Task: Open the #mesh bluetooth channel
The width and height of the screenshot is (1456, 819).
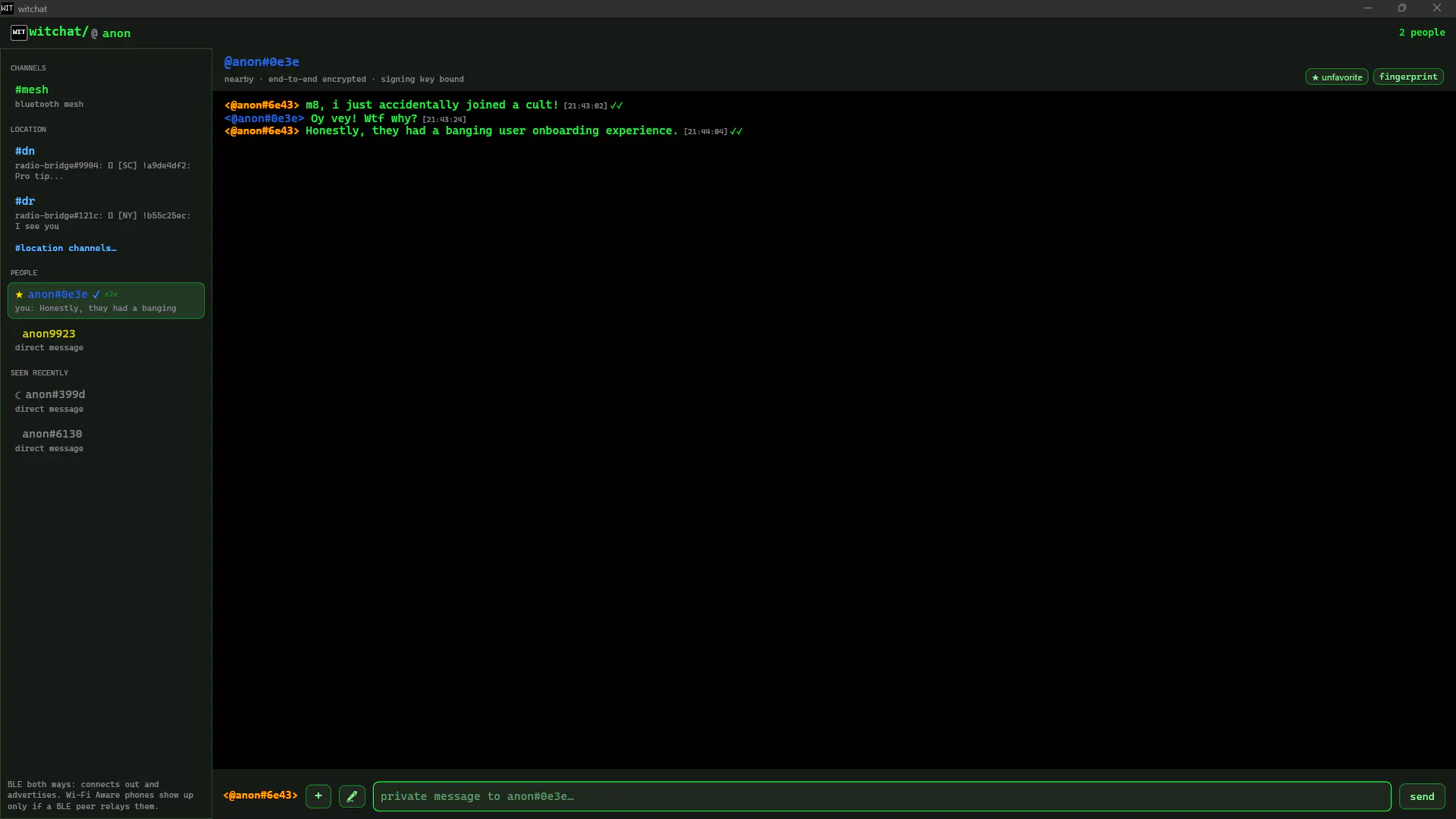Action: [x=106, y=96]
